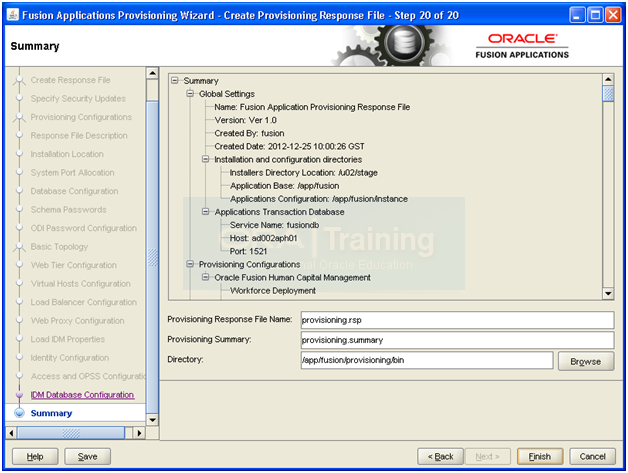The image size is (628, 473).
Task: Browse for the output directory
Action: [586, 361]
